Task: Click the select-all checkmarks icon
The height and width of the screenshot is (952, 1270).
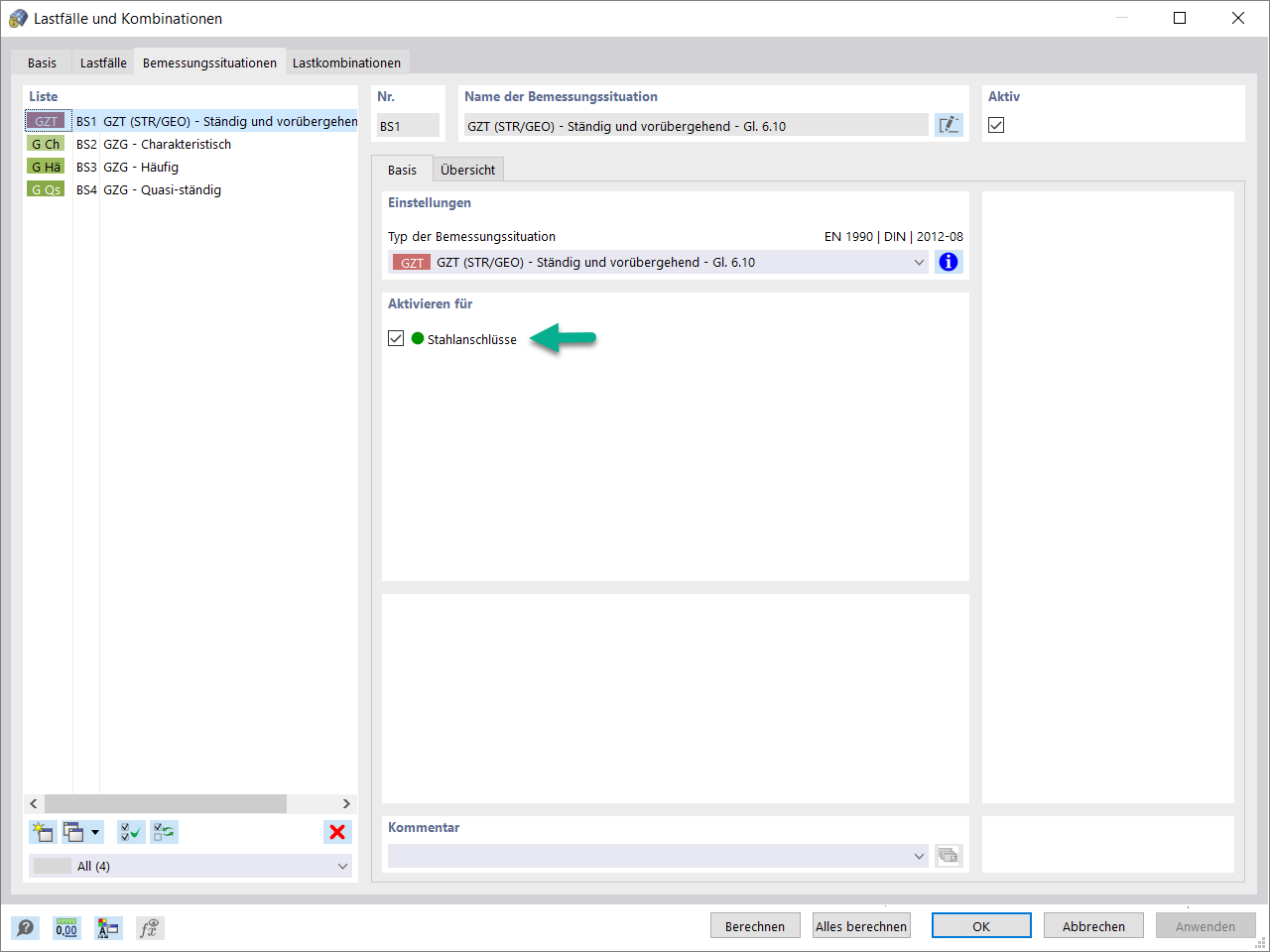Action: click(131, 832)
